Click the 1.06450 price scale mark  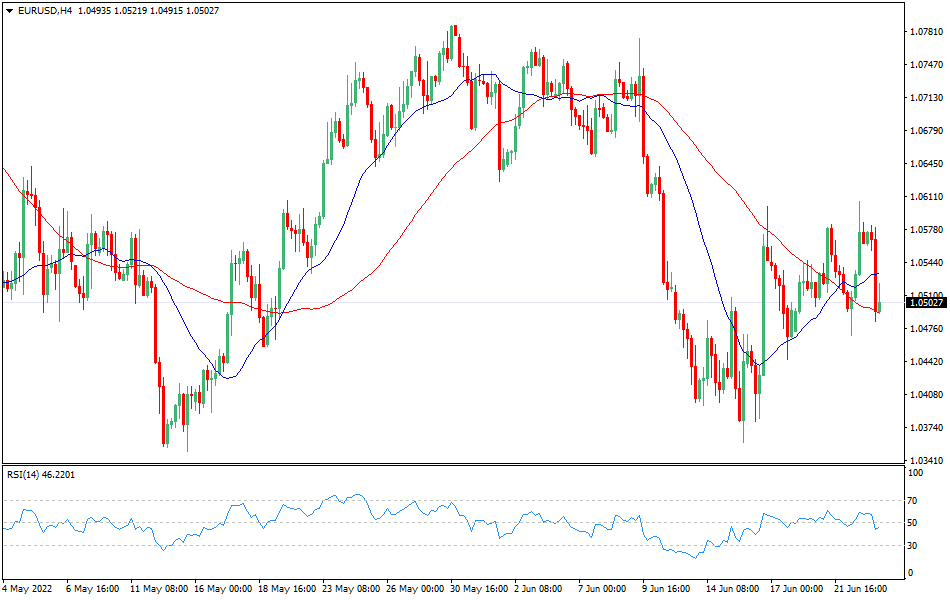click(926, 164)
